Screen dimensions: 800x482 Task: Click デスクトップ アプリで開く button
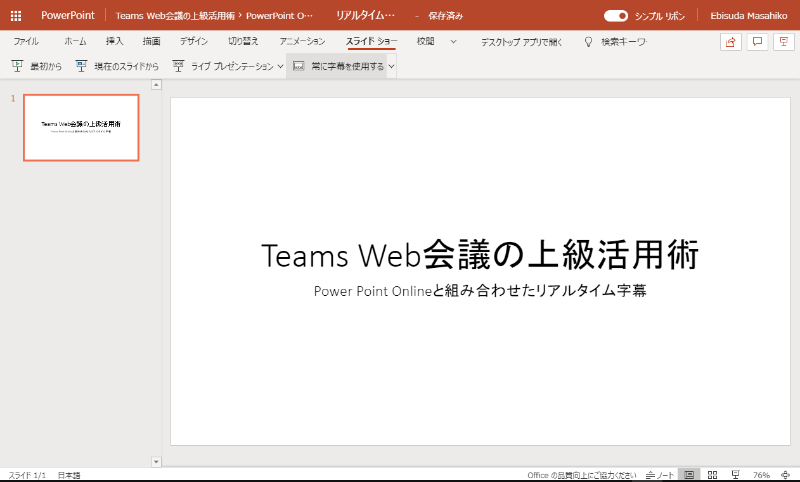tap(521, 42)
